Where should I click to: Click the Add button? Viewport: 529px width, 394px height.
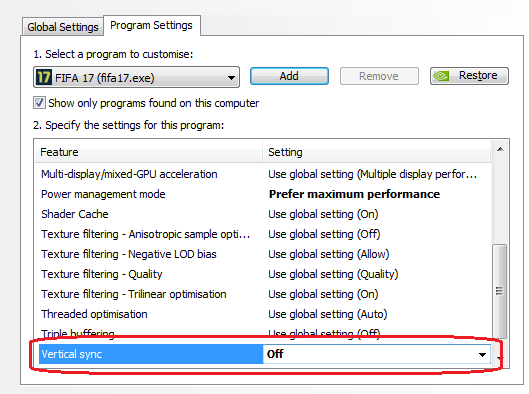(x=289, y=76)
